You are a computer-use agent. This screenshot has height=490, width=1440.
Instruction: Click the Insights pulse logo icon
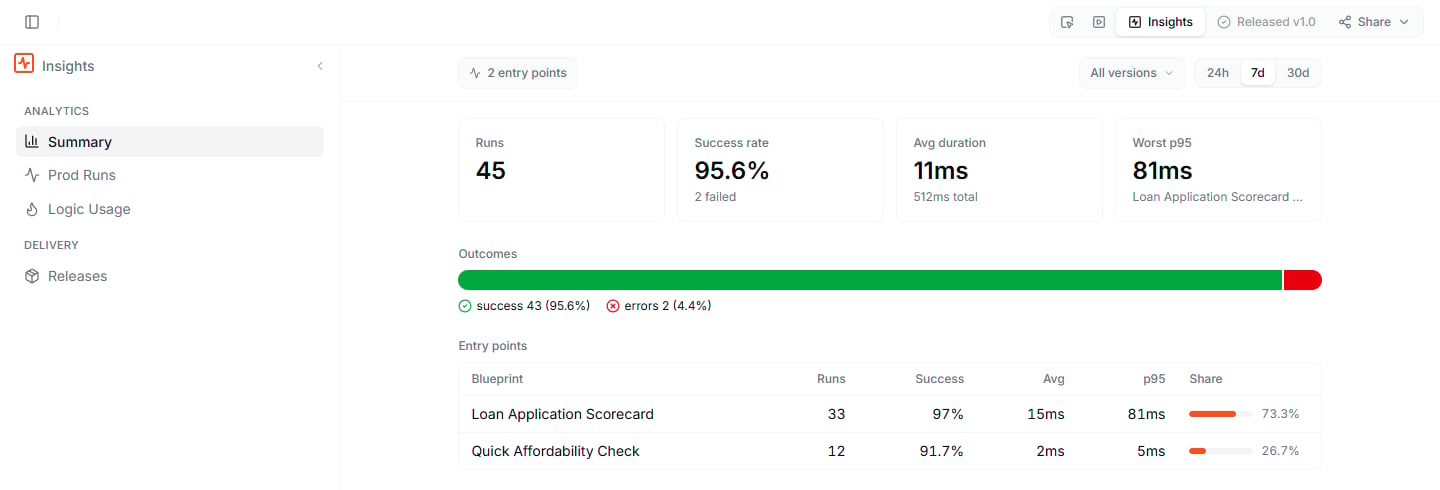24,64
